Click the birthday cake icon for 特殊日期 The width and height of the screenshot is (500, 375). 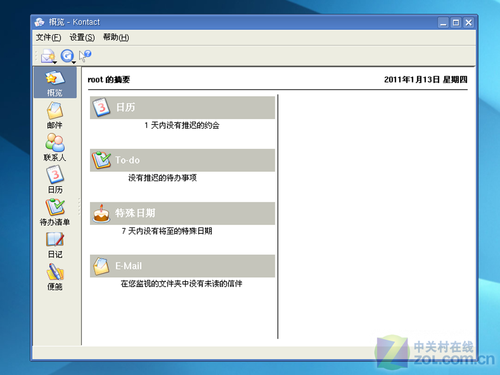coord(101,213)
